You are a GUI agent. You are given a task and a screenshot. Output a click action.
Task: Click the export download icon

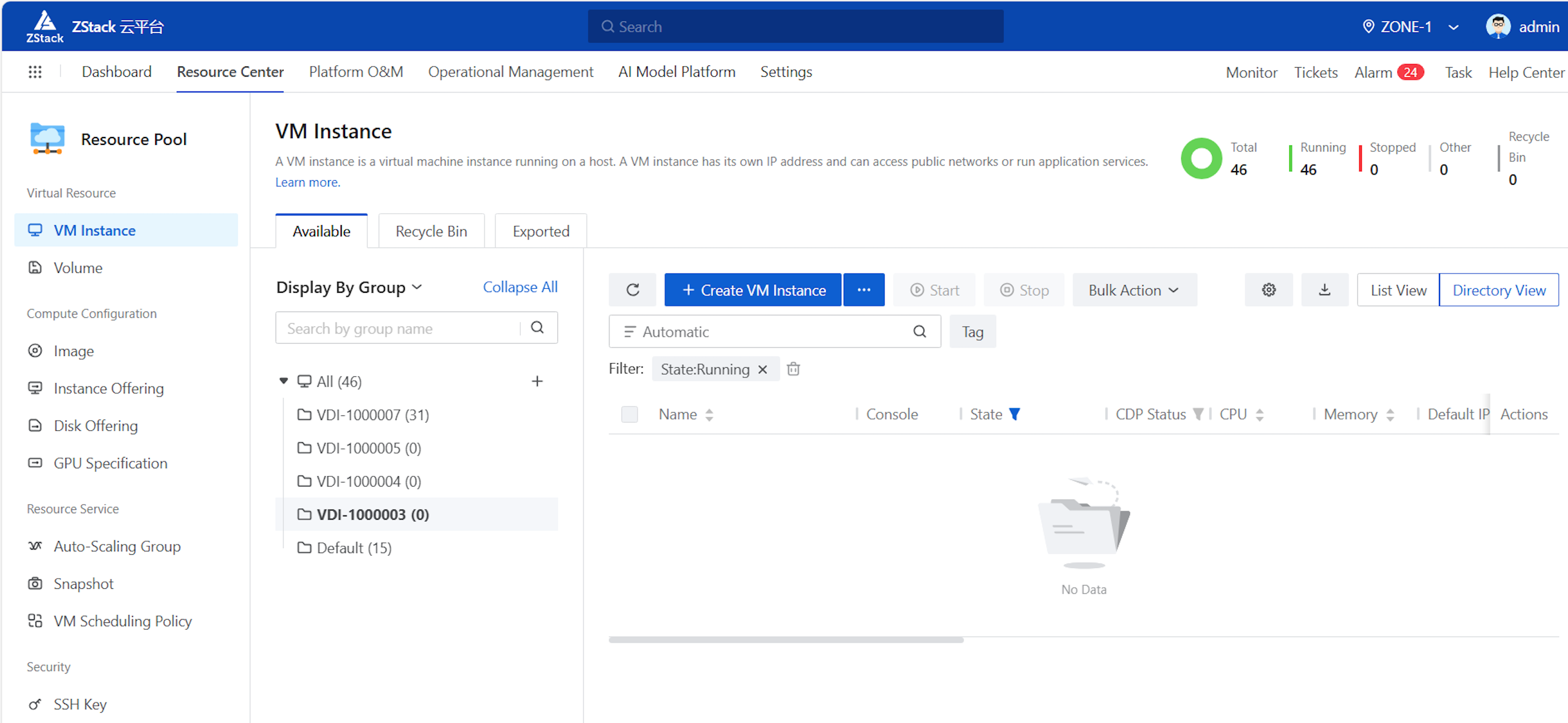coord(1325,290)
